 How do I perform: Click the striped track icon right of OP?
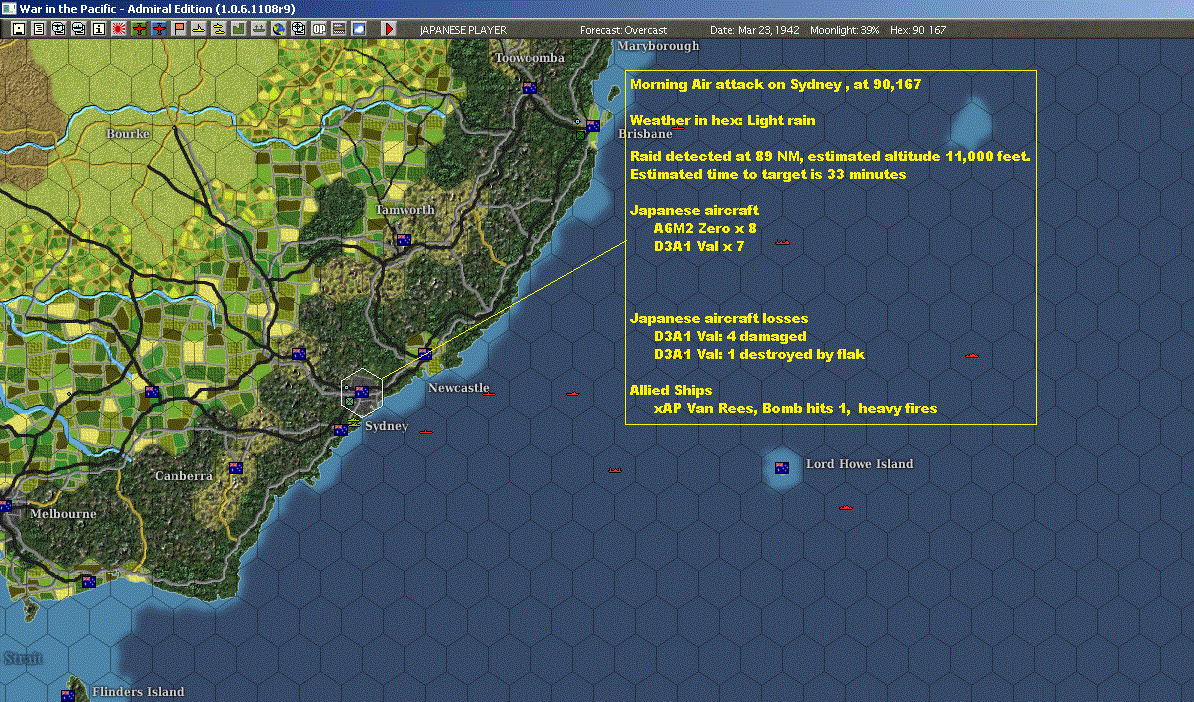point(339,29)
